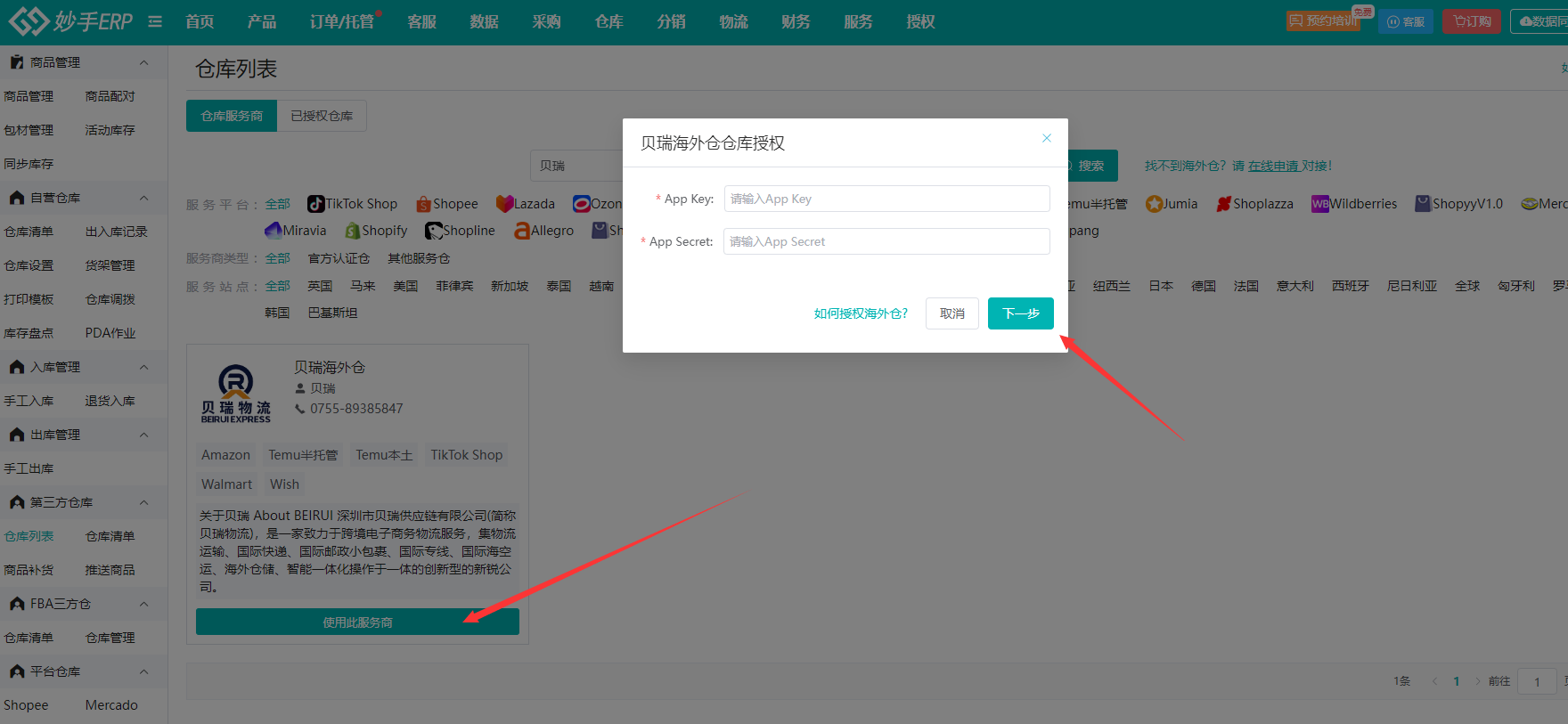Filter by the Shopee platform icon
This screenshot has width=1568, height=724.
coord(424,204)
